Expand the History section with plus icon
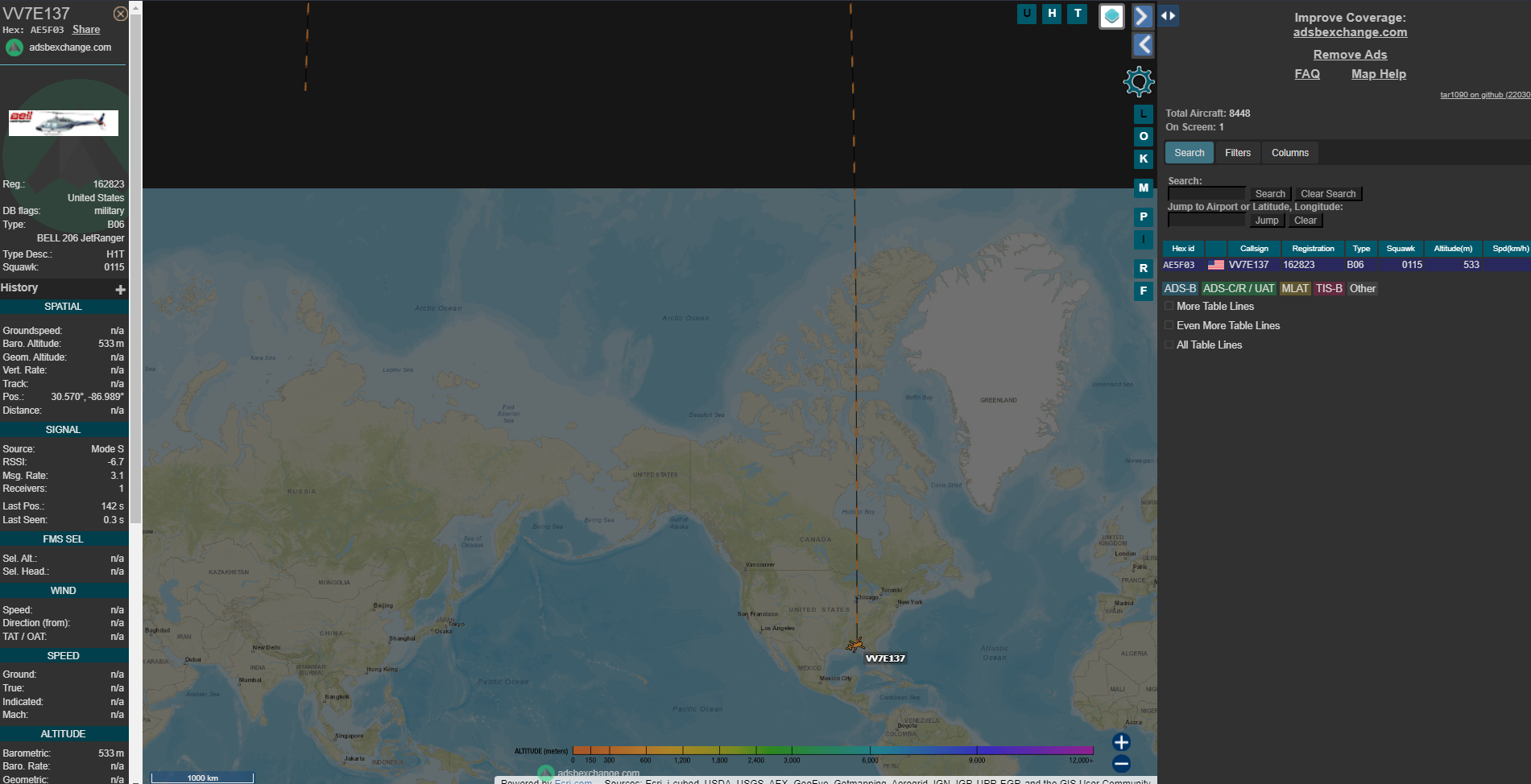The height and width of the screenshot is (784, 1531). pyautogui.click(x=120, y=289)
